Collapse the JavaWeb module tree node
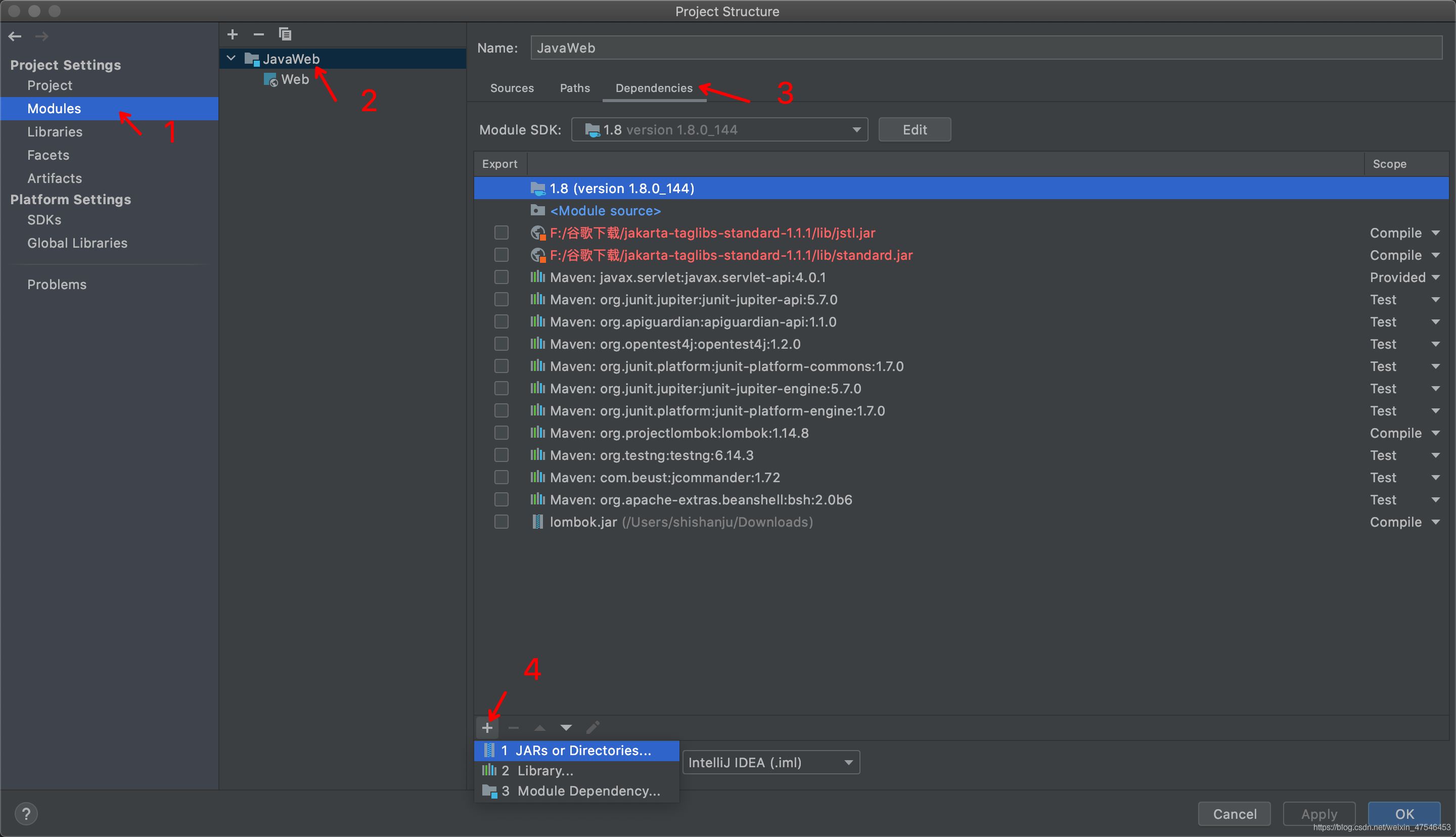Image resolution: width=1456 pixels, height=837 pixels. click(x=231, y=58)
